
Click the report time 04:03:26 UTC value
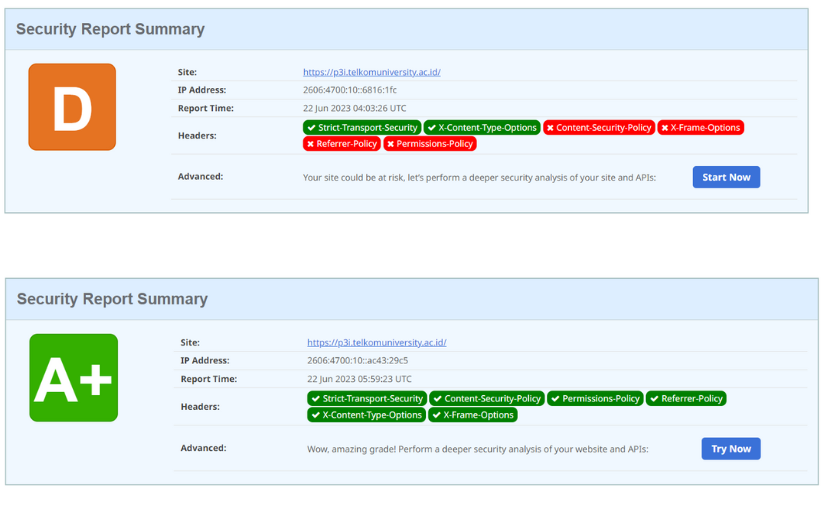[x=354, y=108]
